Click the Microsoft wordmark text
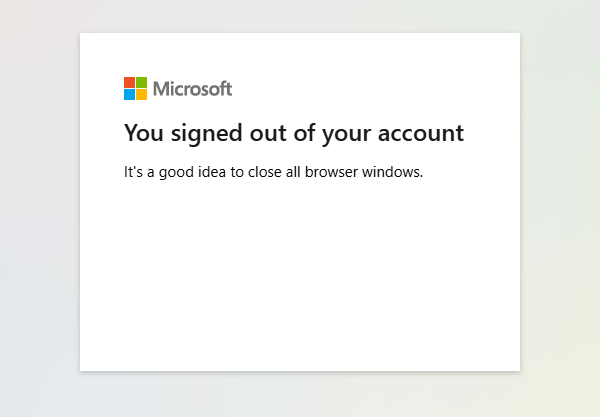Image resolution: width=600 pixels, height=417 pixels. (192, 89)
